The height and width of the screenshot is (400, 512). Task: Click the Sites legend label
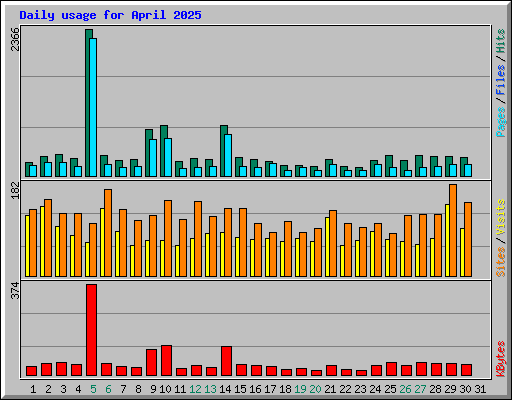pyautogui.click(x=501, y=262)
